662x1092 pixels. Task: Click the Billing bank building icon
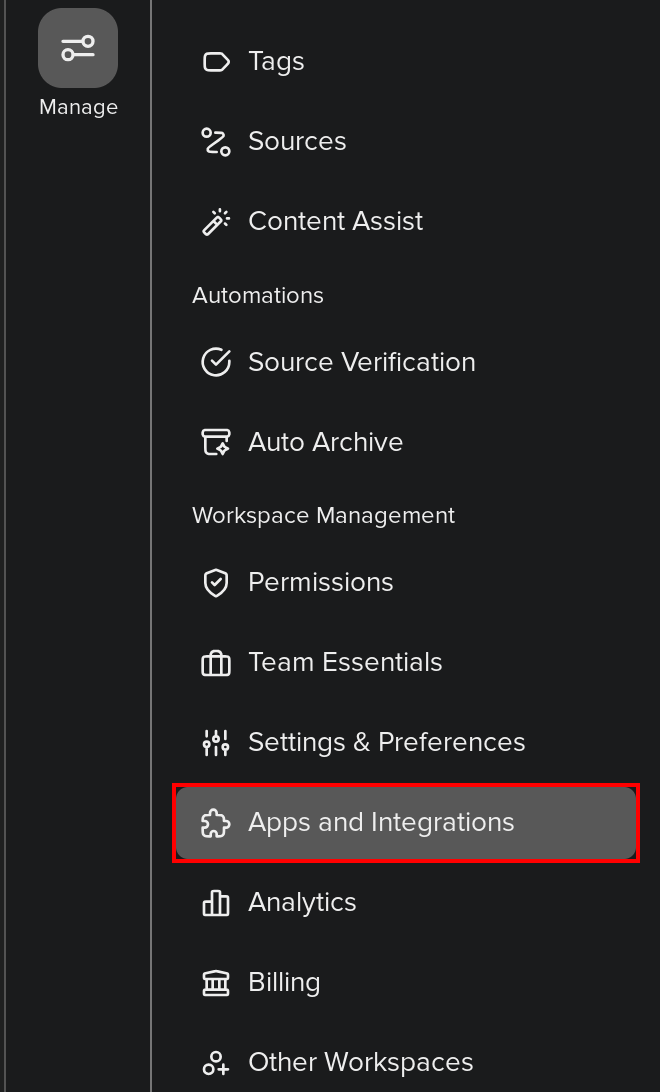coord(216,983)
